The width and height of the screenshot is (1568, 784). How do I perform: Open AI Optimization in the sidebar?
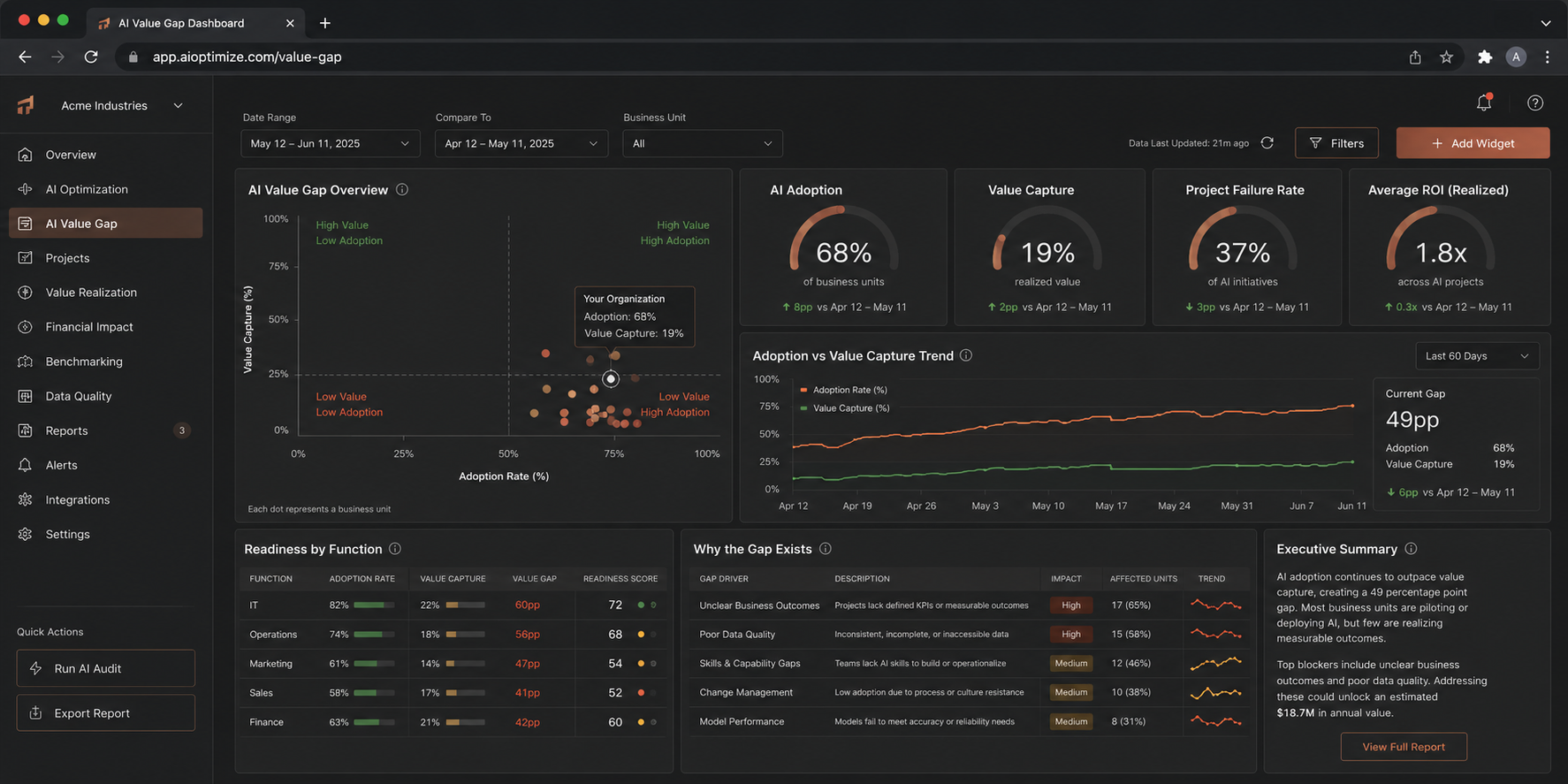105,189
